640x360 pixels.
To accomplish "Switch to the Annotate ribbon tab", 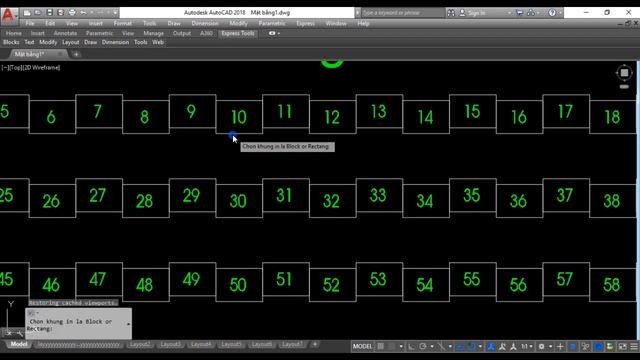I will 65,33.
